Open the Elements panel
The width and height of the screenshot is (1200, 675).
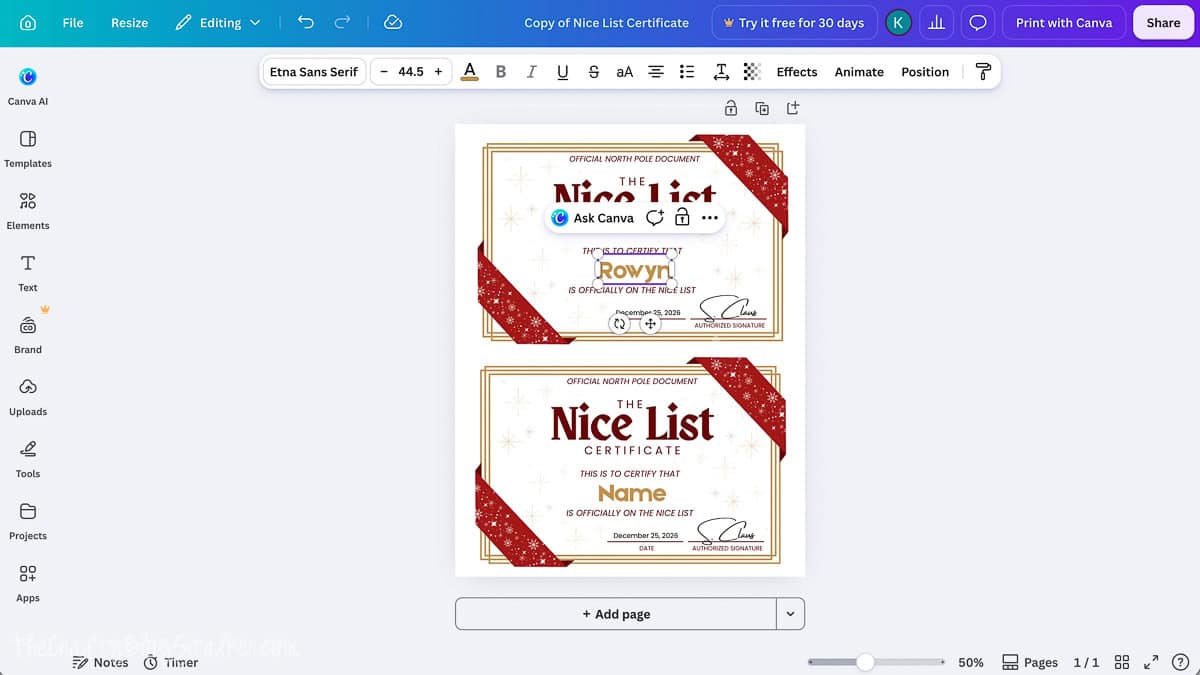[28, 210]
